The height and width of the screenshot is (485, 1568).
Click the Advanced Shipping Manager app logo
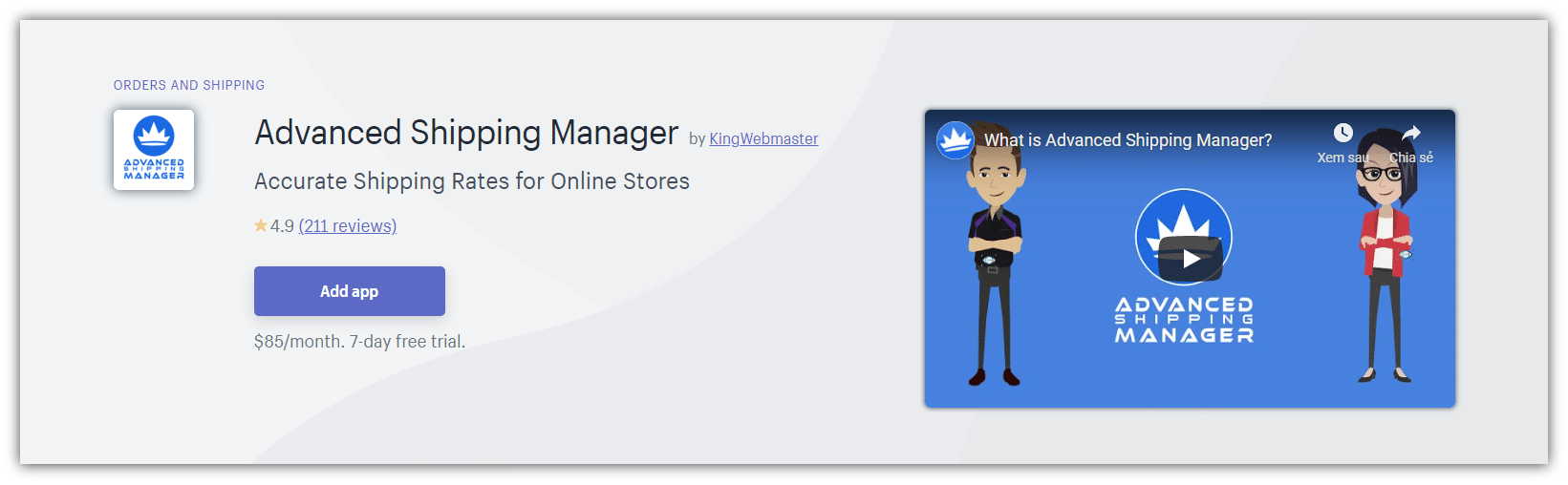[x=154, y=150]
